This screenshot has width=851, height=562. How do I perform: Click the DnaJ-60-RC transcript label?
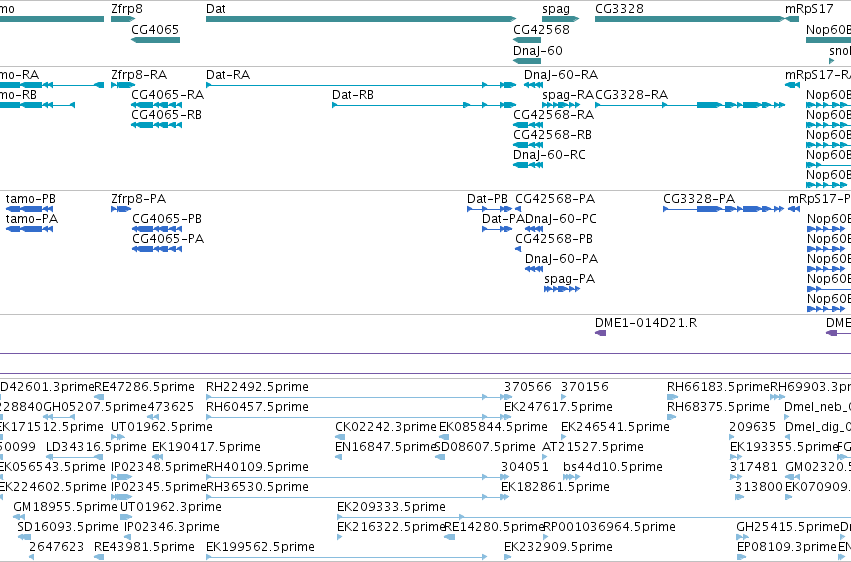coord(549,155)
